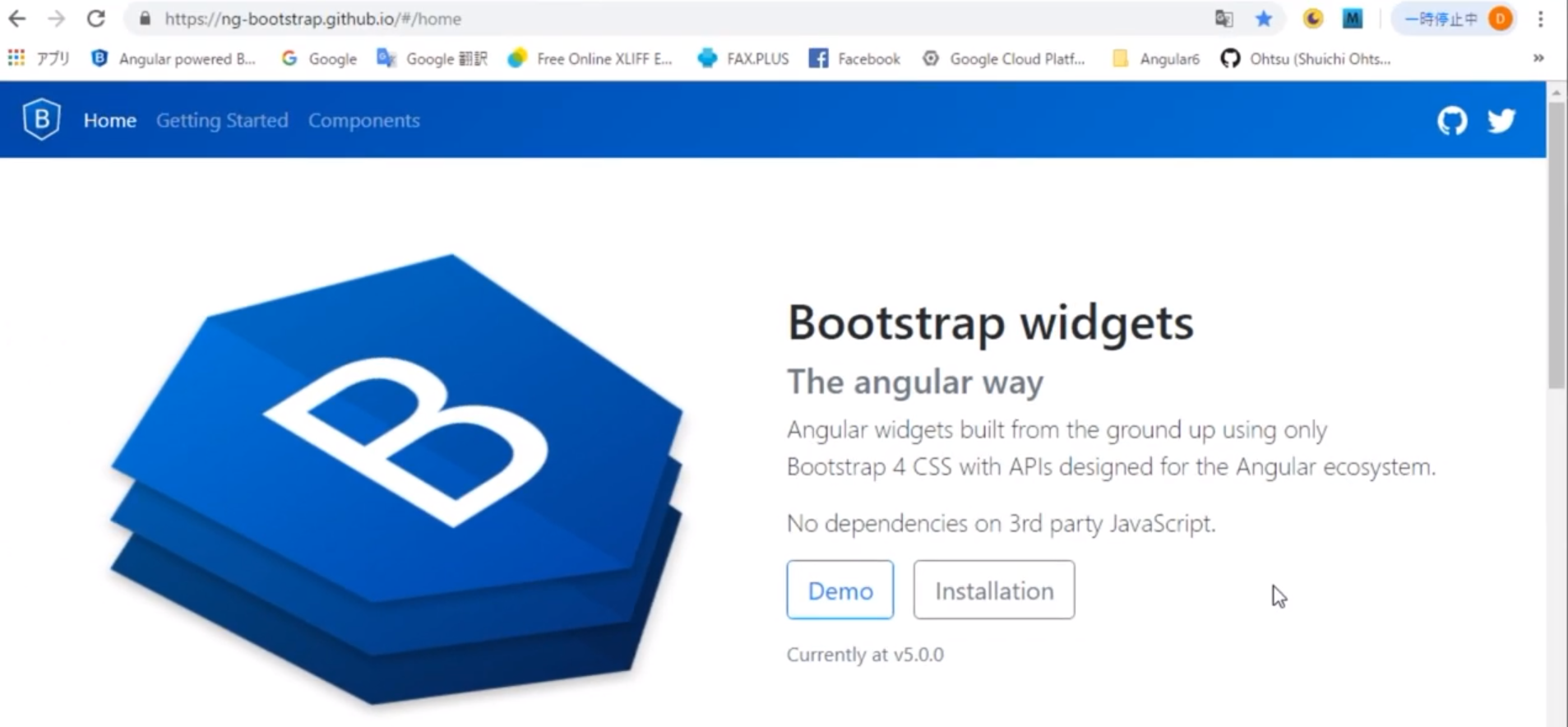Viewport: 1568px width, 727px height.
Task: Select the Components nav item
Action: [x=364, y=120]
